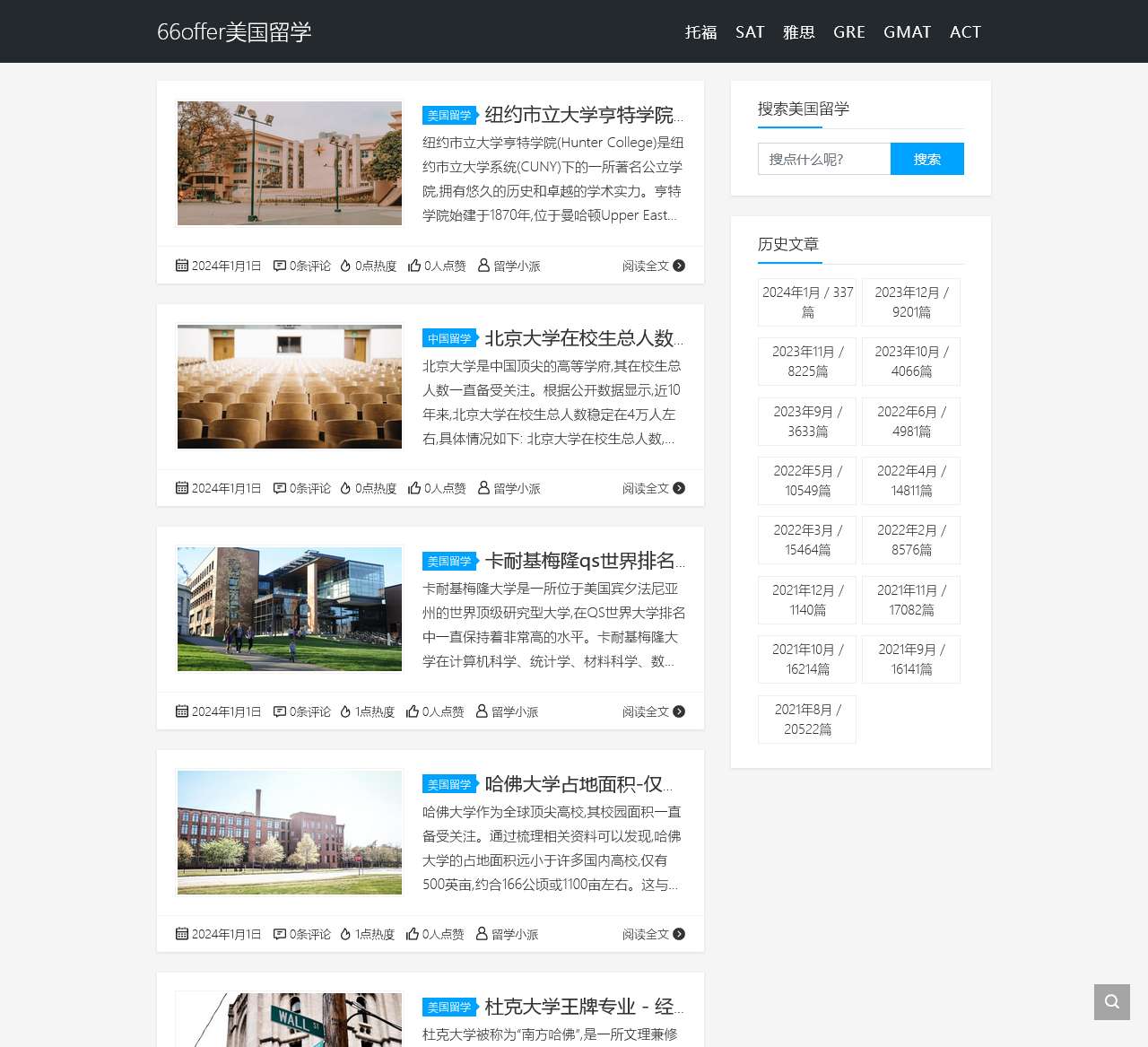
Task: Open the 纽约市立大学亨特学院 article title
Action: [585, 115]
